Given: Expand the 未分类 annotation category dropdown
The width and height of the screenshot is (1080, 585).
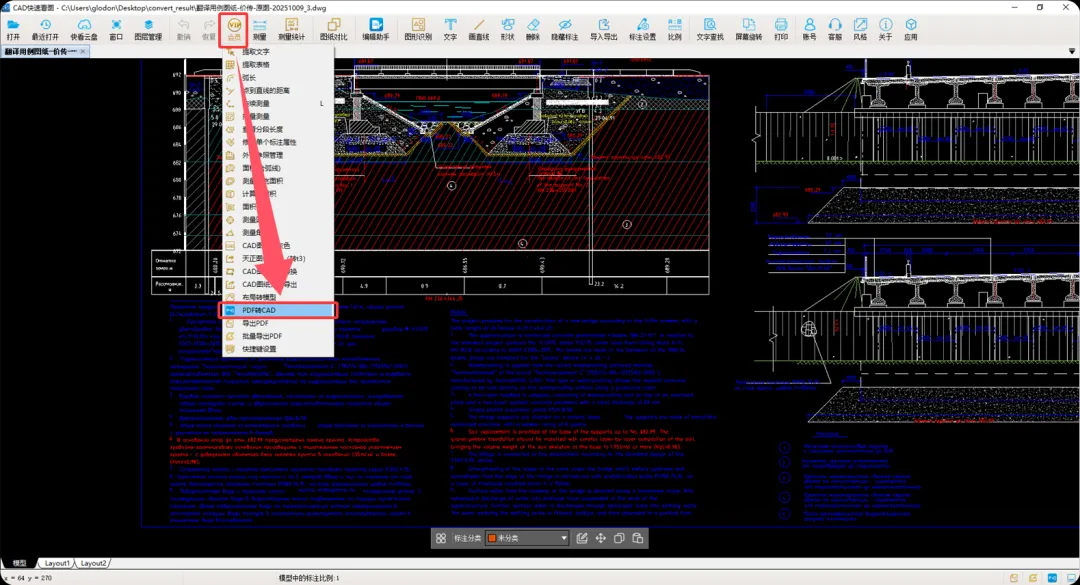Looking at the screenshot, I should 563,538.
